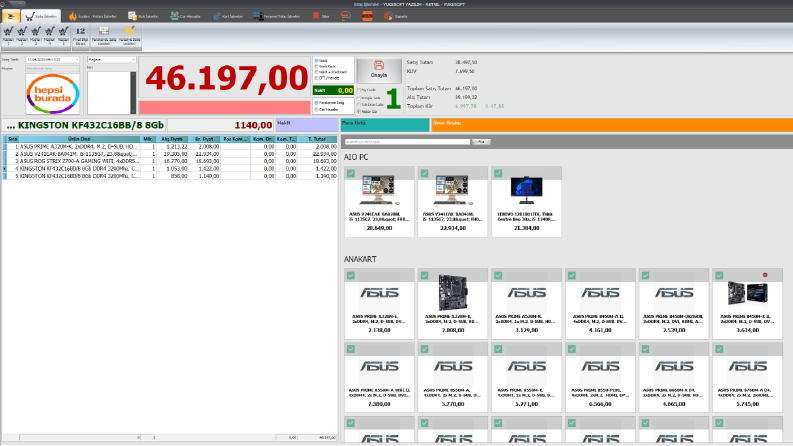The height and width of the screenshot is (446, 793).
Task: Open the Stok İşlemleri tab
Action: (144, 16)
